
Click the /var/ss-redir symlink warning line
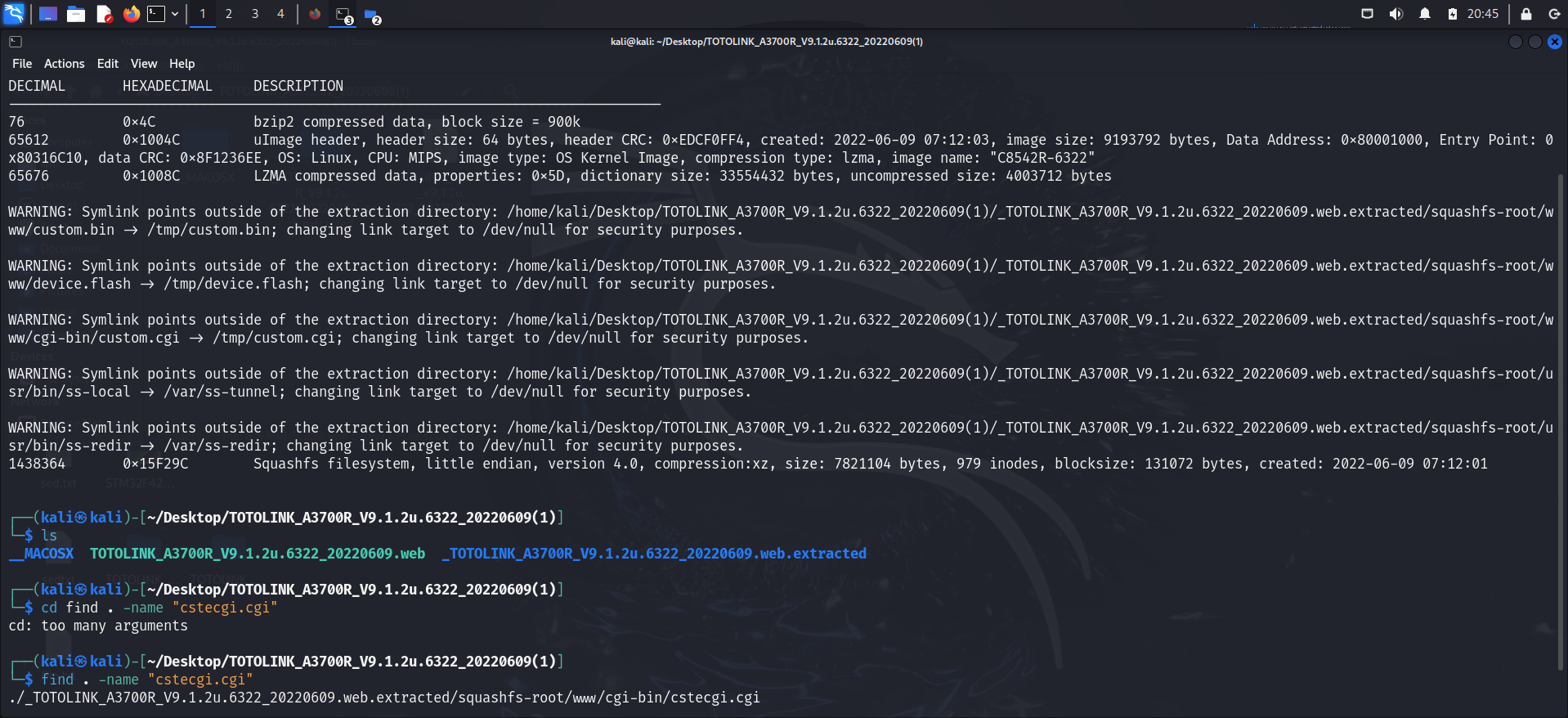point(781,437)
